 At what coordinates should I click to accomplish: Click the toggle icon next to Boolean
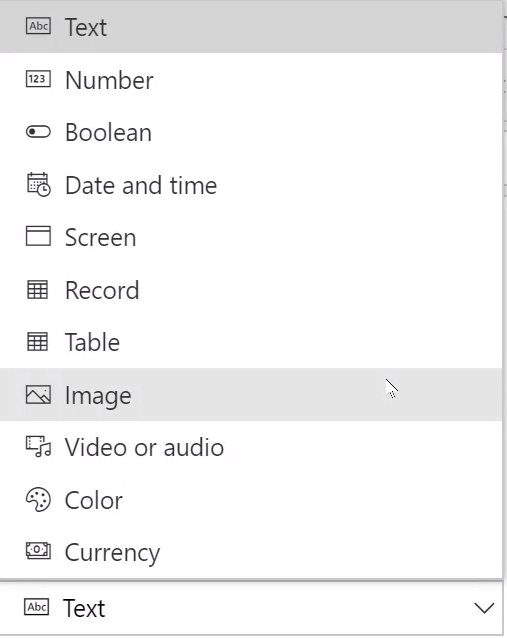coord(38,132)
